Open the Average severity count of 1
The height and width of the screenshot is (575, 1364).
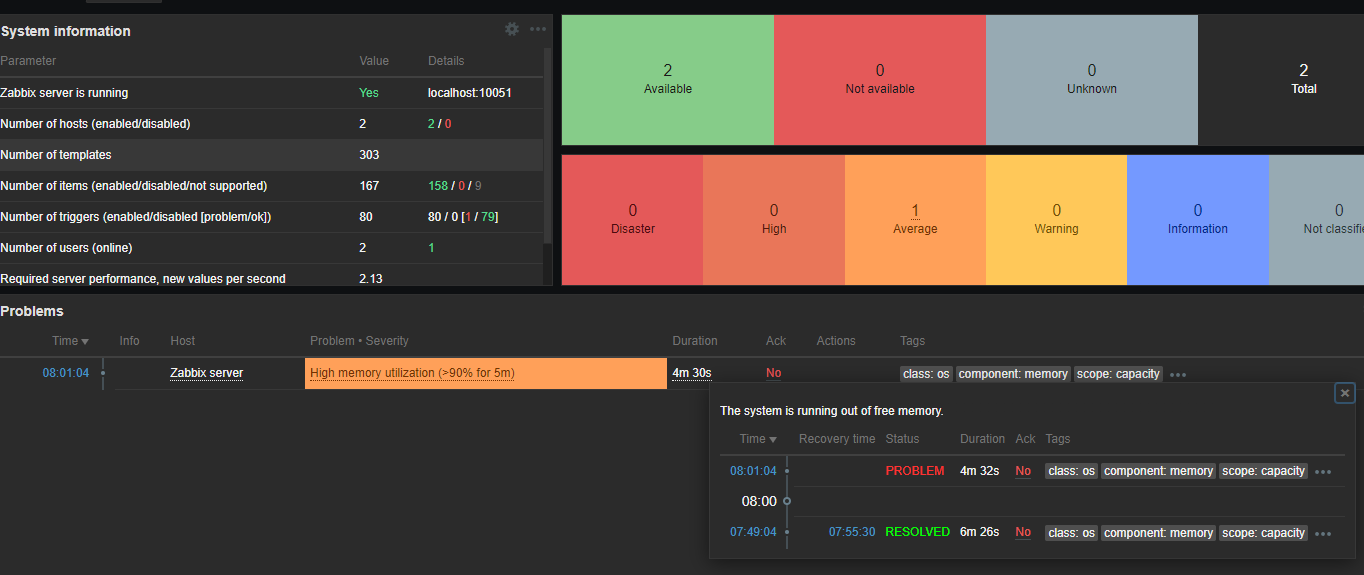click(x=915, y=211)
